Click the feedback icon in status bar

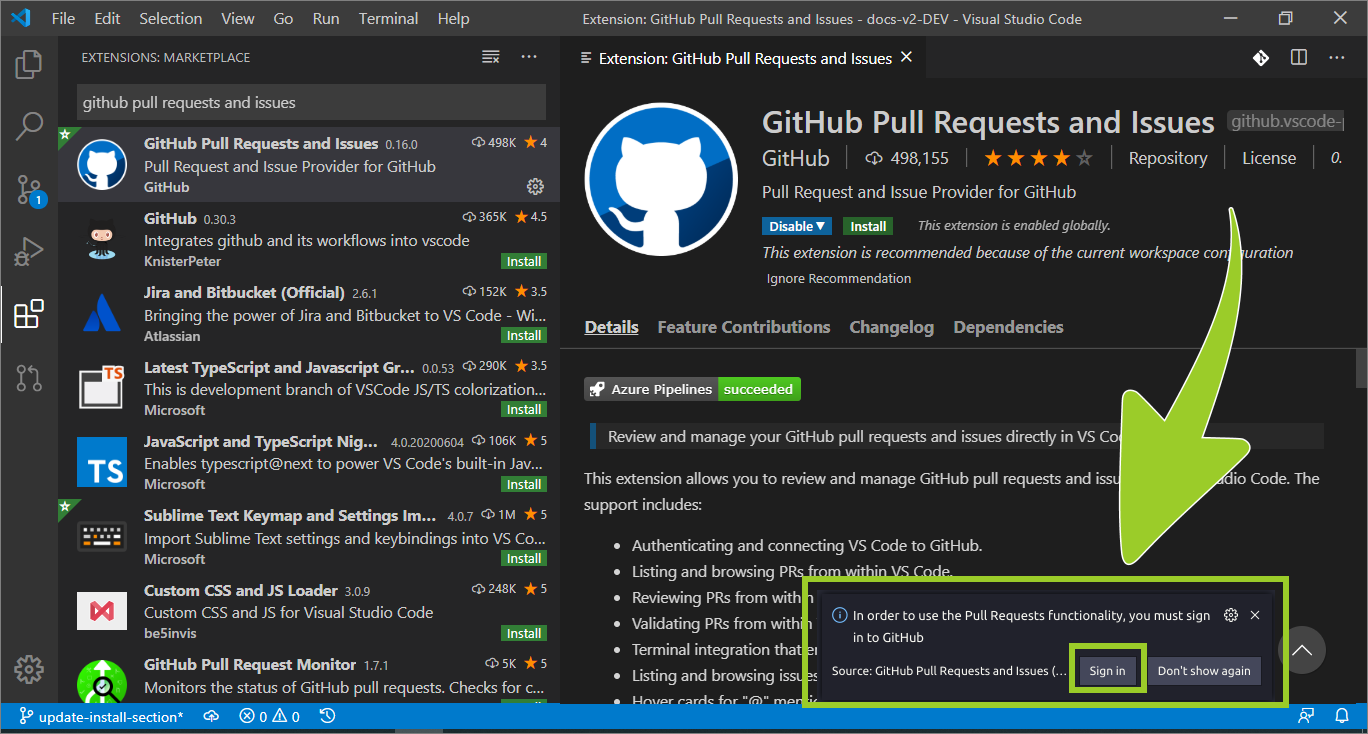[1306, 716]
